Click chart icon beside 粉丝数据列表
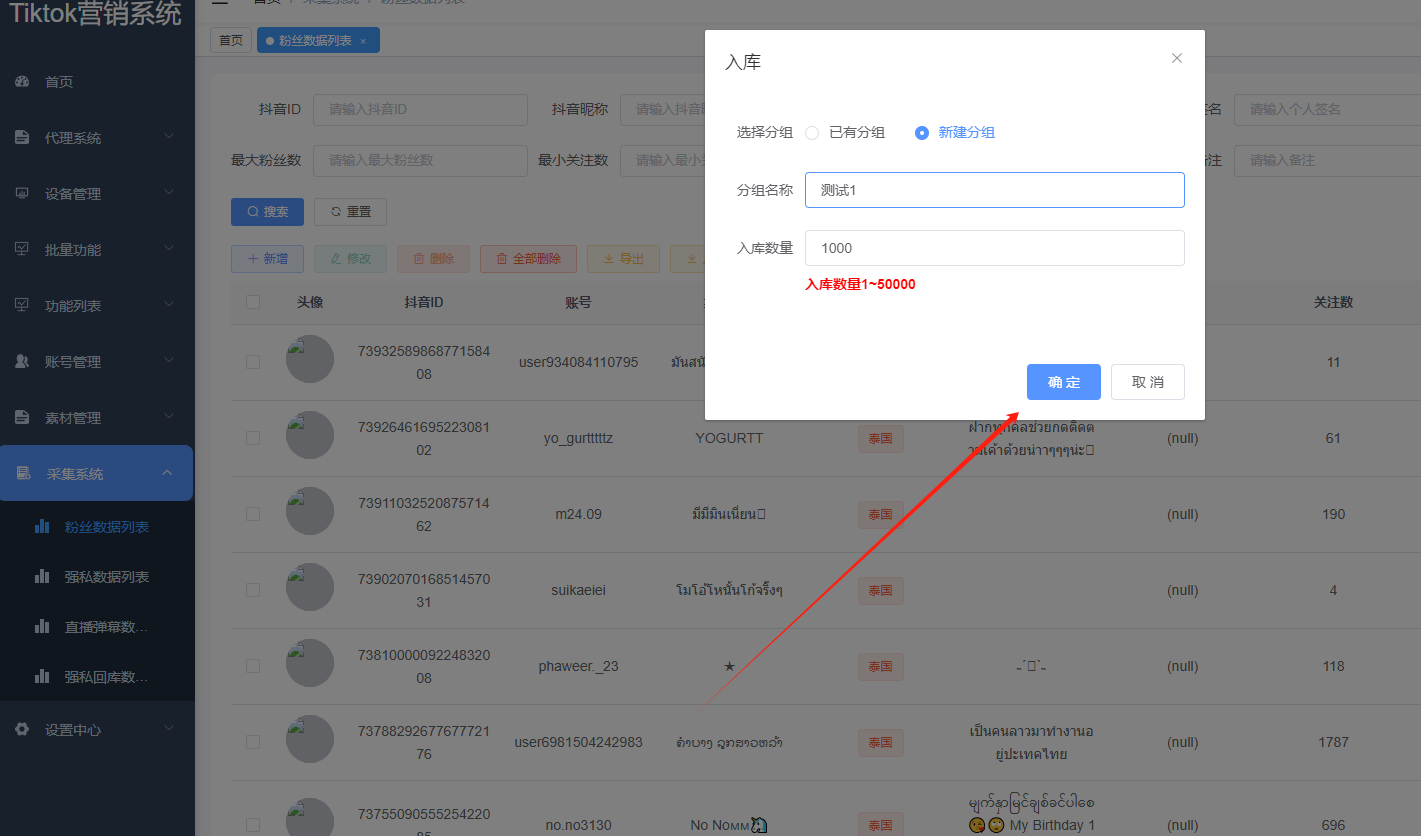Image resolution: width=1421 pixels, height=836 pixels. [42, 526]
